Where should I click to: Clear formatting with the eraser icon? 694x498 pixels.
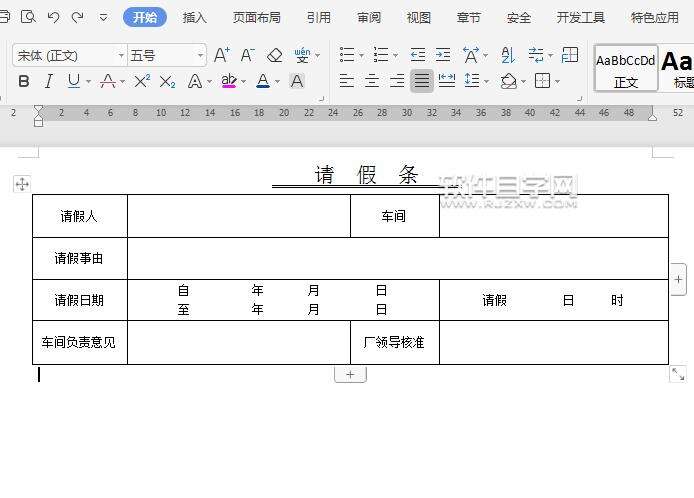[275, 55]
